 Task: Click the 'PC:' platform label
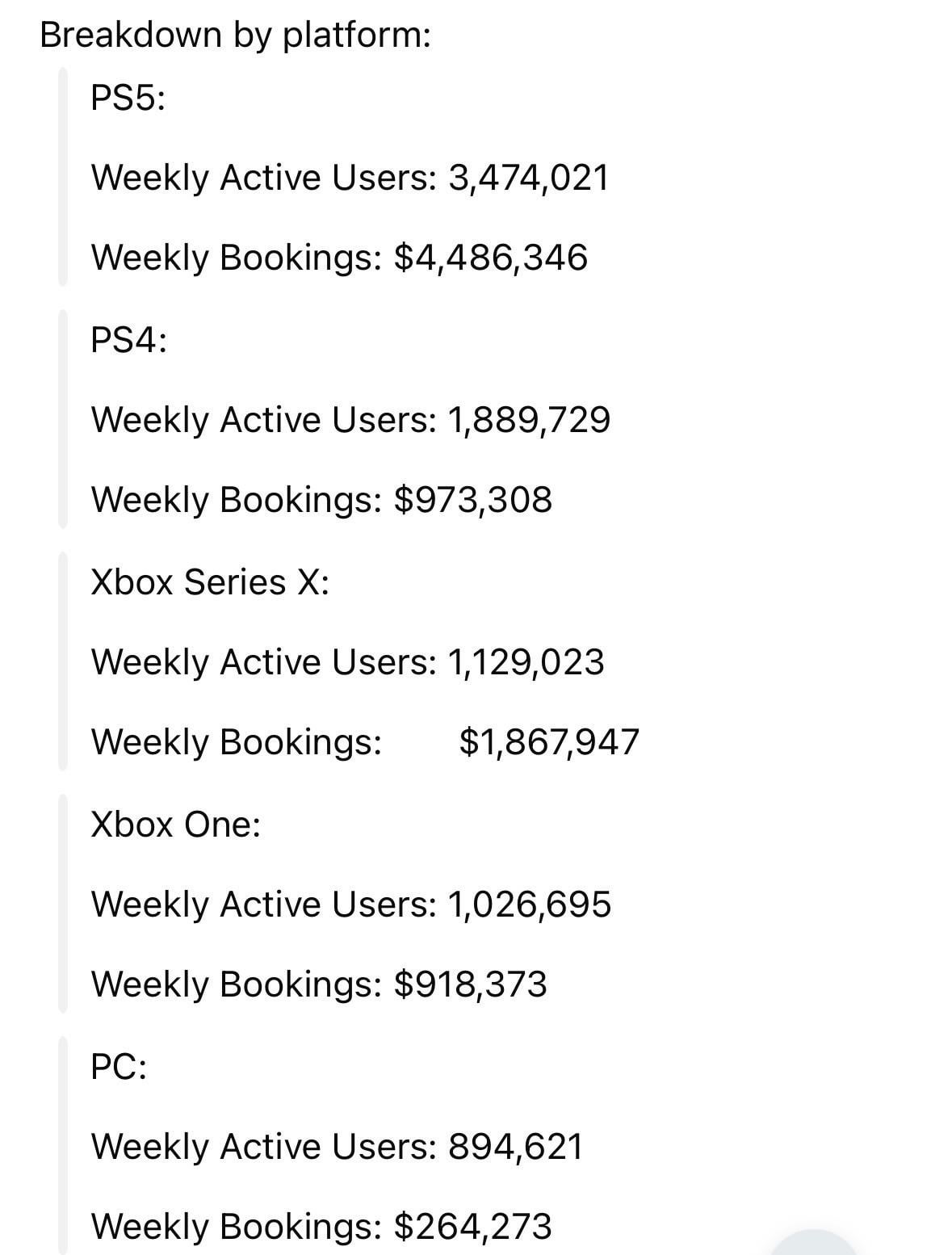[x=119, y=1068]
